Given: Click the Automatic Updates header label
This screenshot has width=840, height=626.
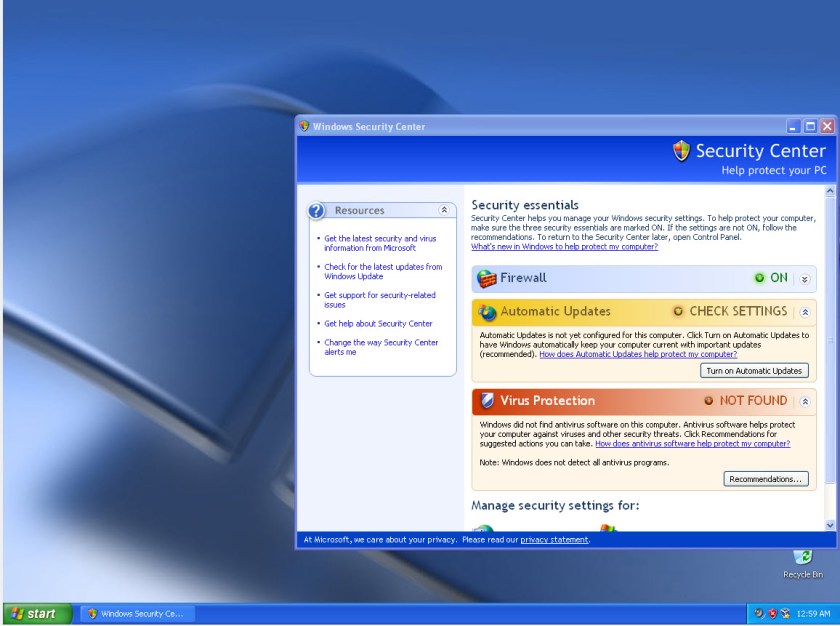Looking at the screenshot, I should tap(556, 311).
